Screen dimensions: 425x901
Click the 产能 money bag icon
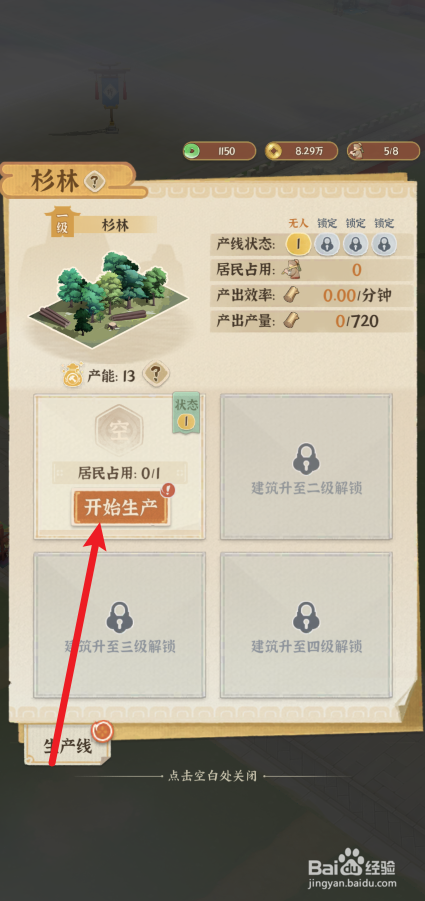tap(73, 375)
